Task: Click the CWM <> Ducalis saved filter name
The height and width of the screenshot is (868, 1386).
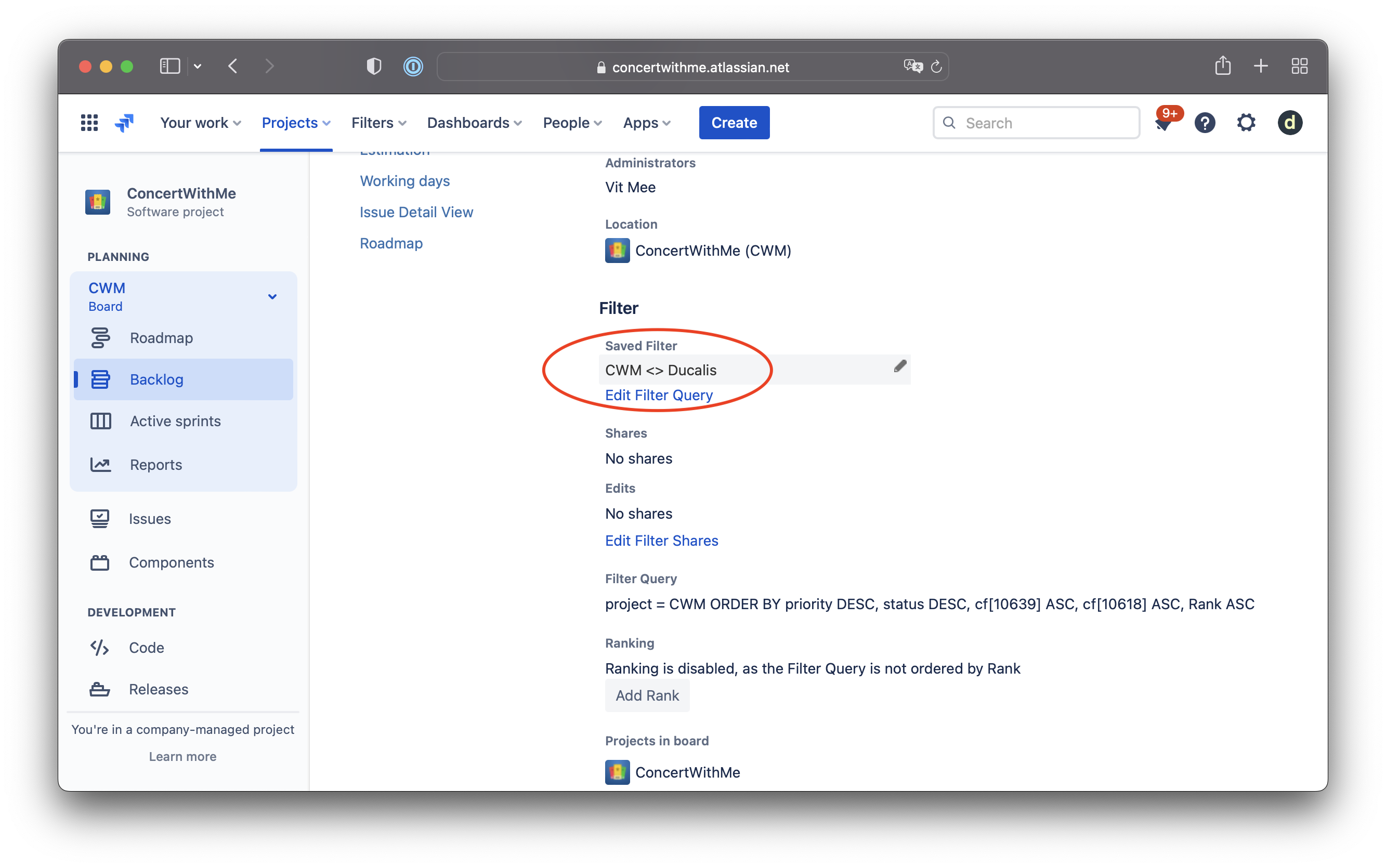Action: [661, 370]
